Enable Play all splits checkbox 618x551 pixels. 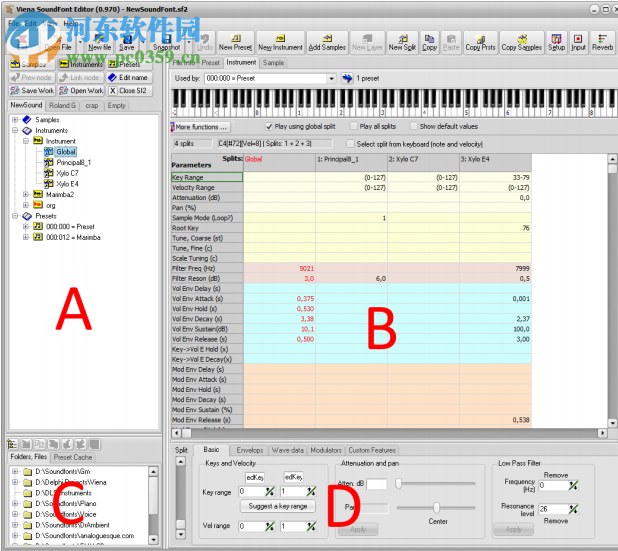(354, 126)
